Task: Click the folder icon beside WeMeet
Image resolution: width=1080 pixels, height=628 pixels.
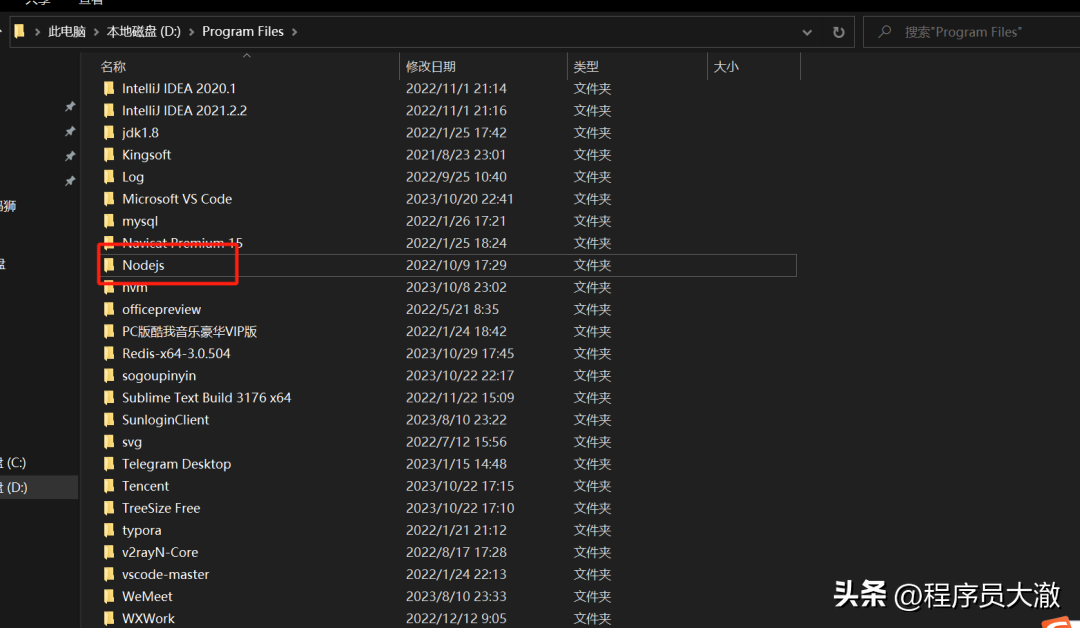Action: click(x=109, y=596)
